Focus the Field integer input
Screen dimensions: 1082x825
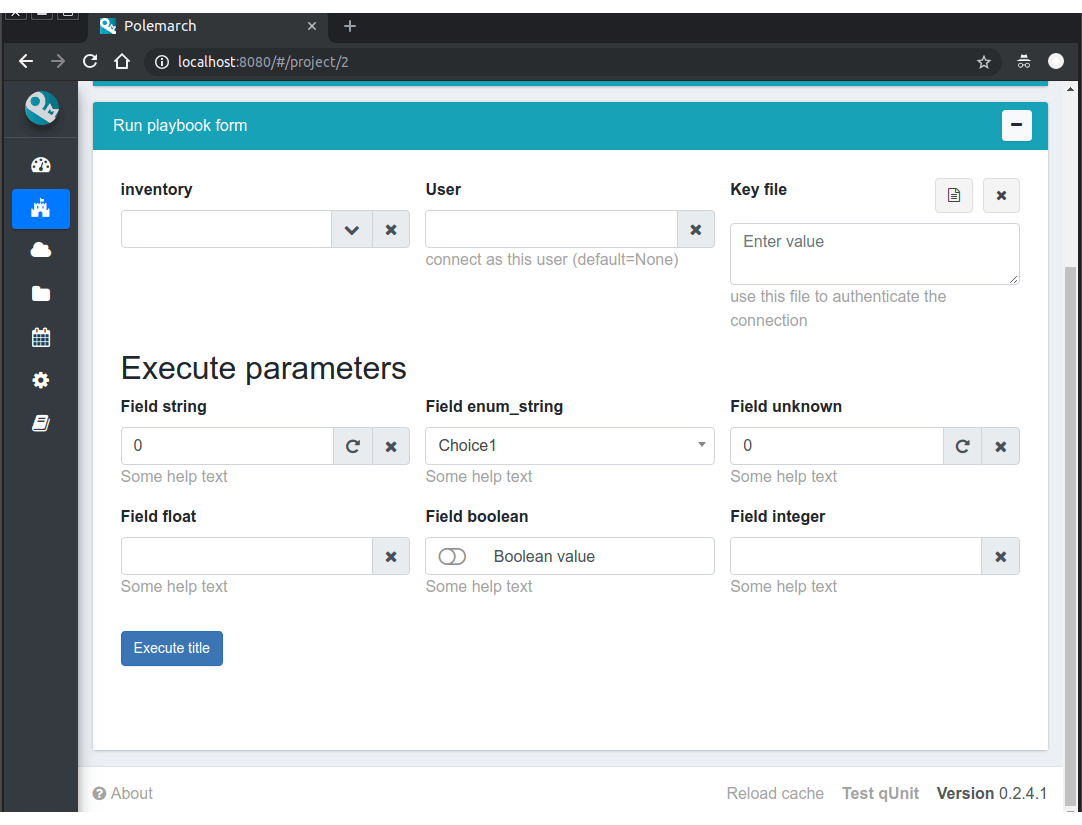pyautogui.click(x=856, y=556)
